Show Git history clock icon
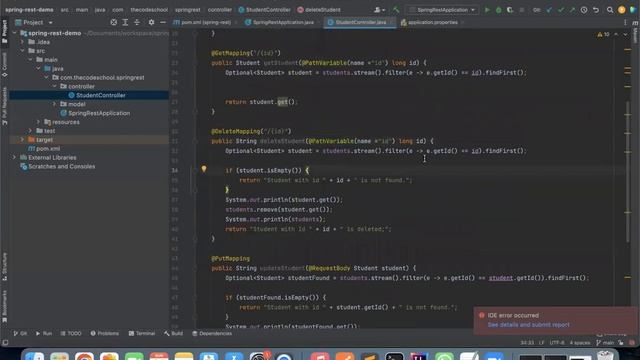640x360 pixels. (x=584, y=10)
